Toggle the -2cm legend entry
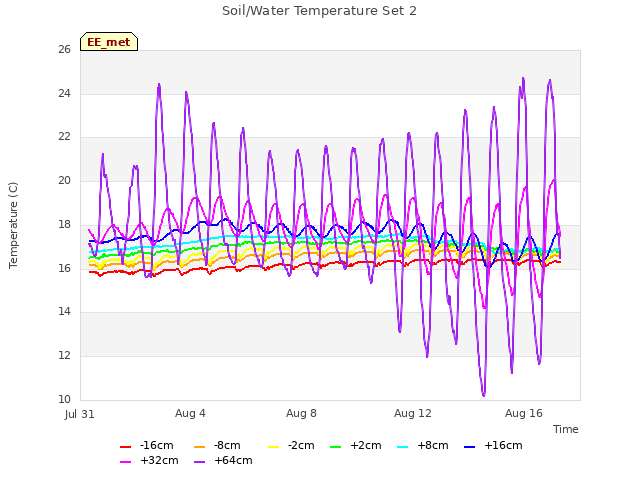This screenshot has width=640, height=480. pos(291,445)
